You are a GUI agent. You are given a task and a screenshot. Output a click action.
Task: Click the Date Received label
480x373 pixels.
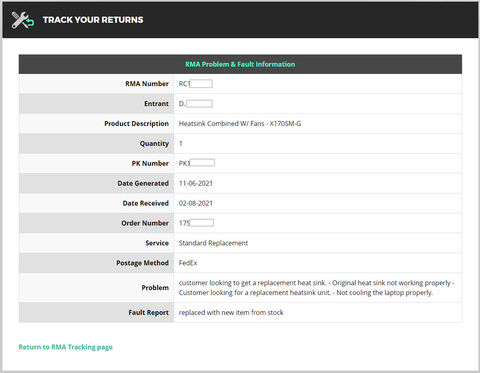pos(146,203)
